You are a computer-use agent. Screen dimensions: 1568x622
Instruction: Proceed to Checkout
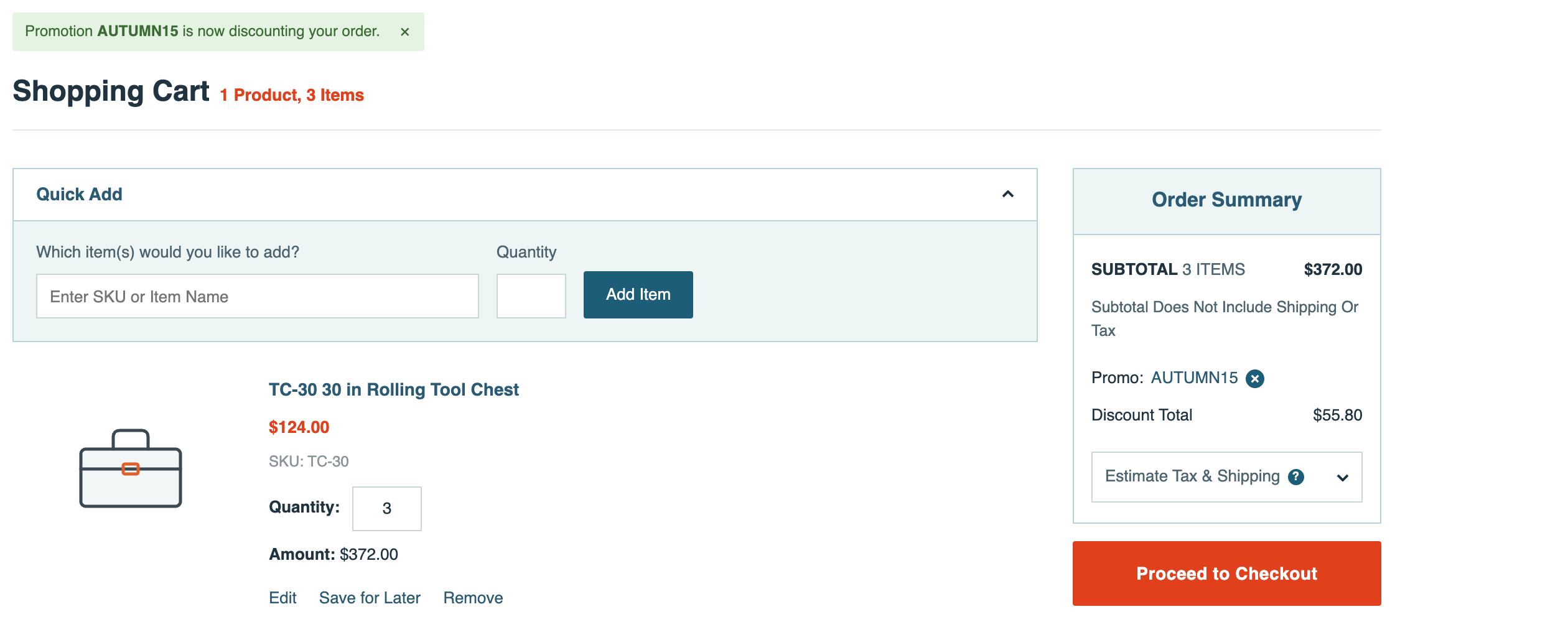pyautogui.click(x=1226, y=573)
